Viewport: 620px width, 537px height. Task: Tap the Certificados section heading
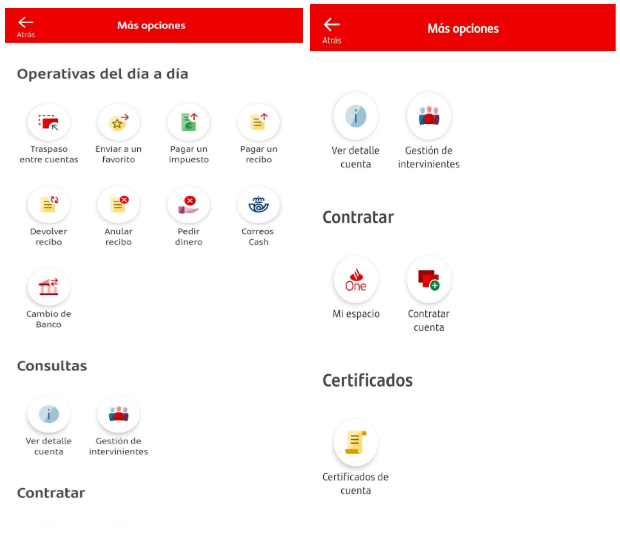tap(367, 380)
